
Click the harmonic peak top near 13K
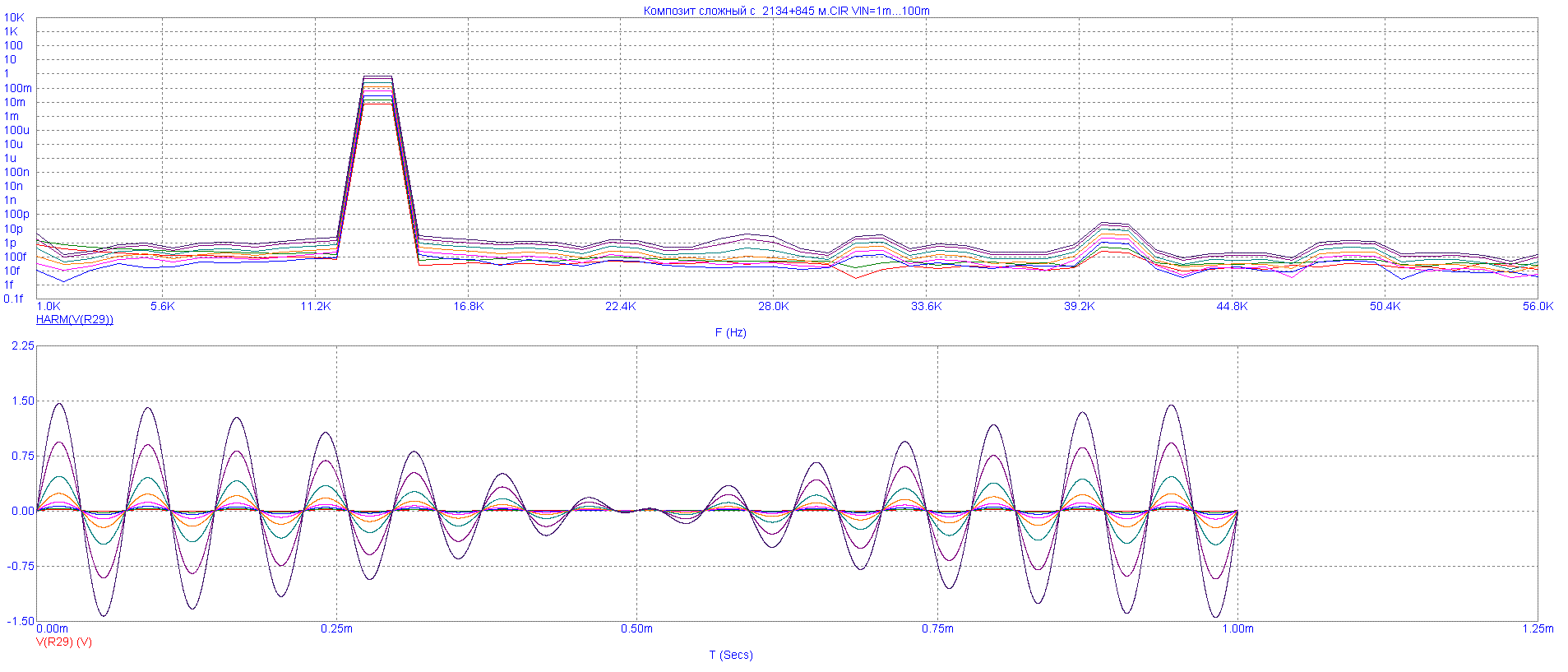point(377,76)
